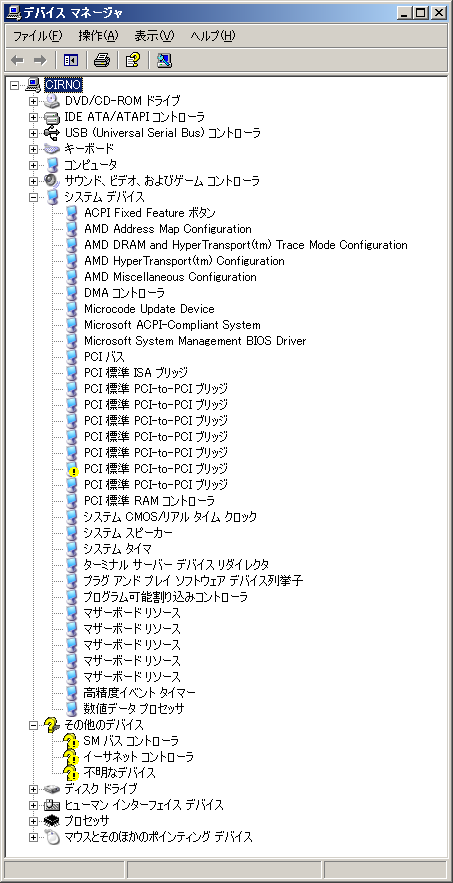
Task: Open the 操作(A) menu
Action: 99,36
